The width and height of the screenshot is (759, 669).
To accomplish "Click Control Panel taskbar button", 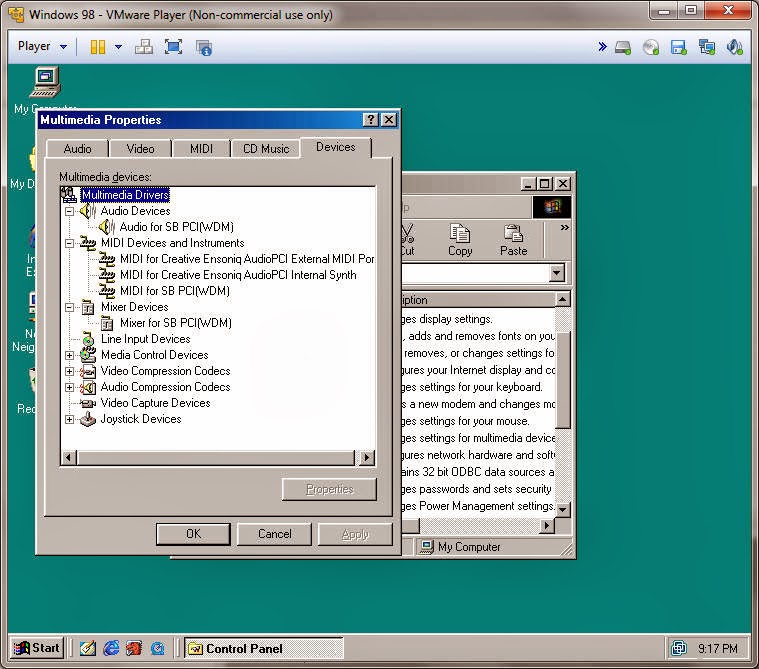I will [x=264, y=648].
